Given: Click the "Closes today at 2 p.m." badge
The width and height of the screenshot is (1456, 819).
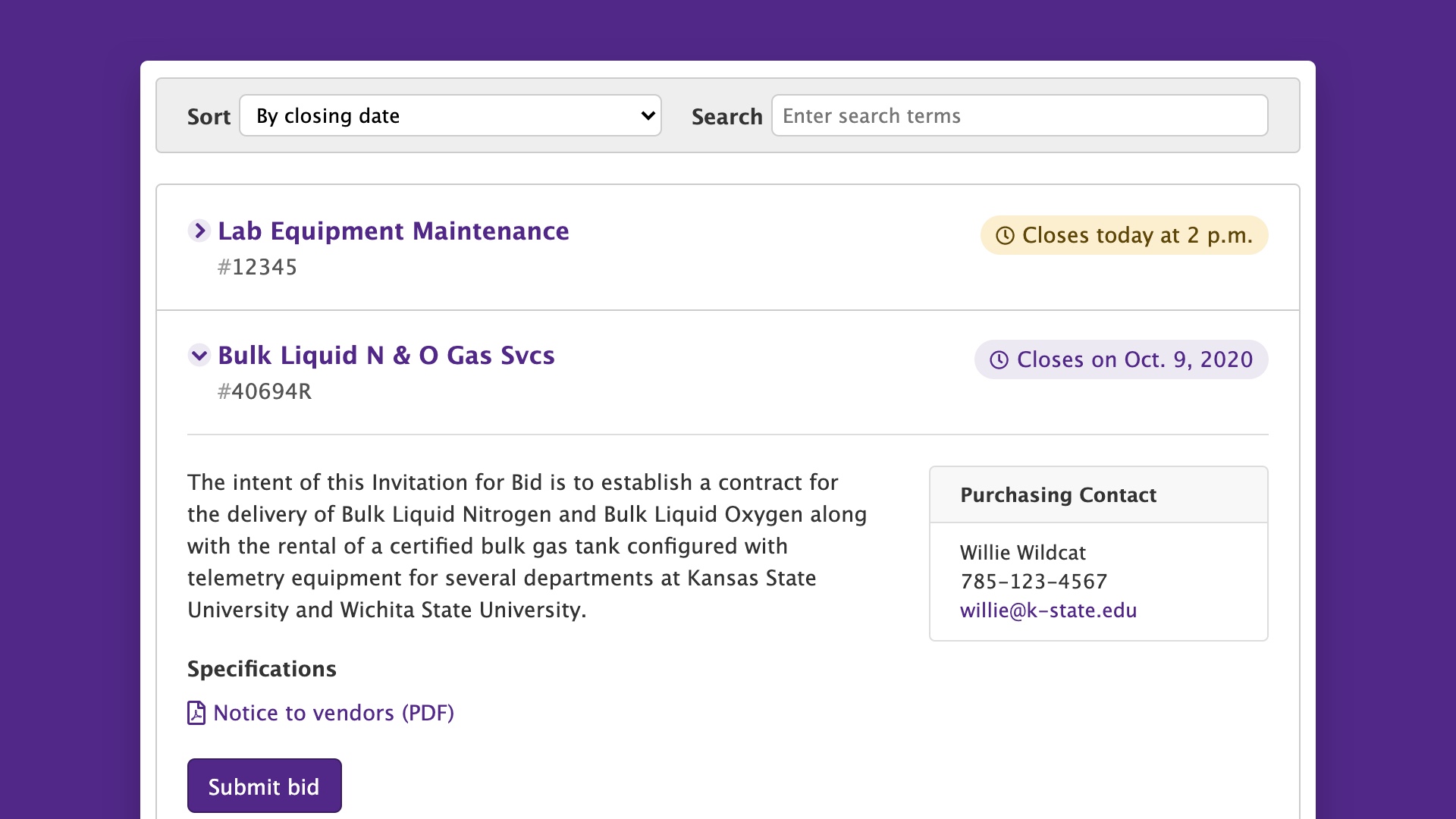Looking at the screenshot, I should 1124,235.
